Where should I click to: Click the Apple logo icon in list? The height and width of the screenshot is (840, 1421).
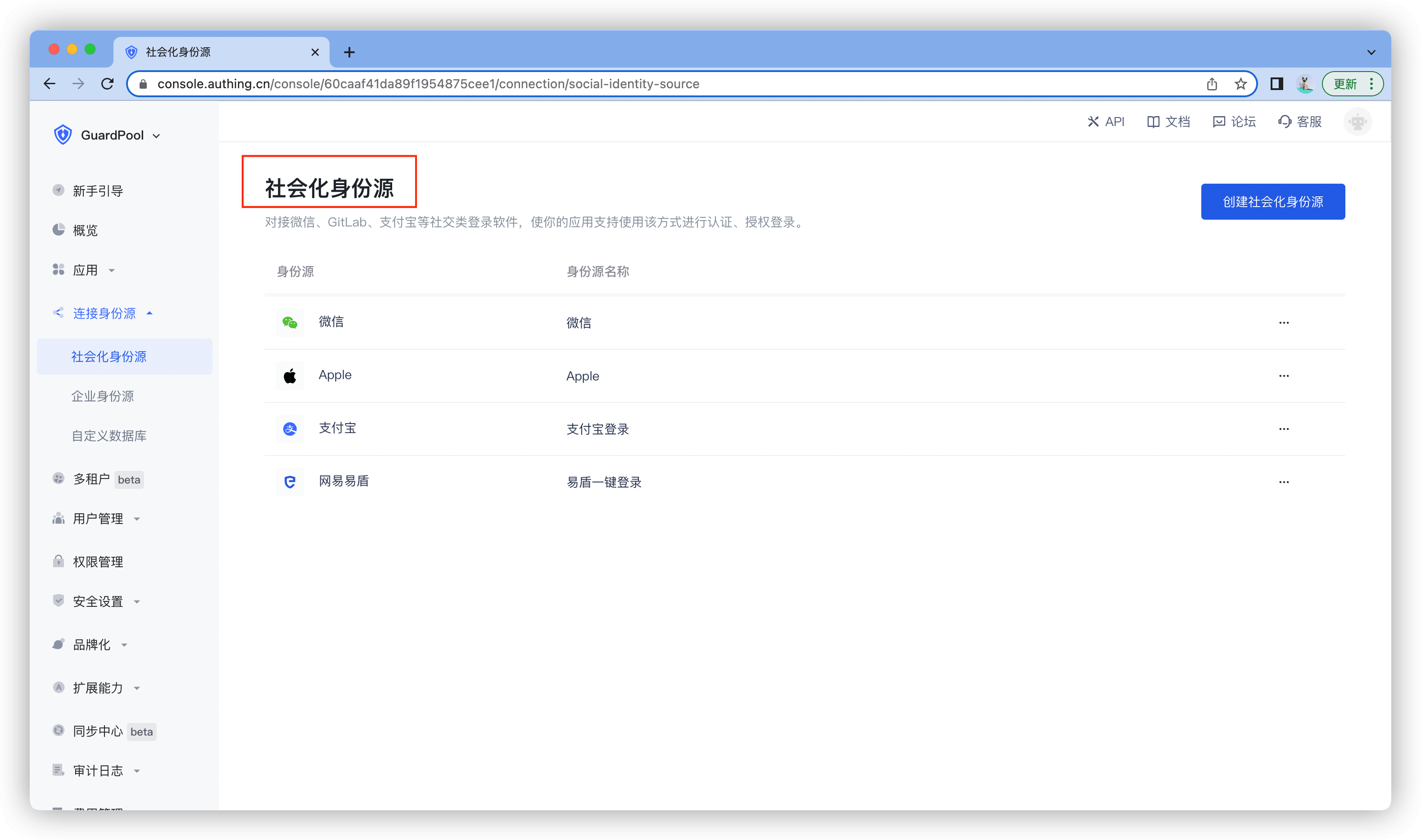[290, 376]
